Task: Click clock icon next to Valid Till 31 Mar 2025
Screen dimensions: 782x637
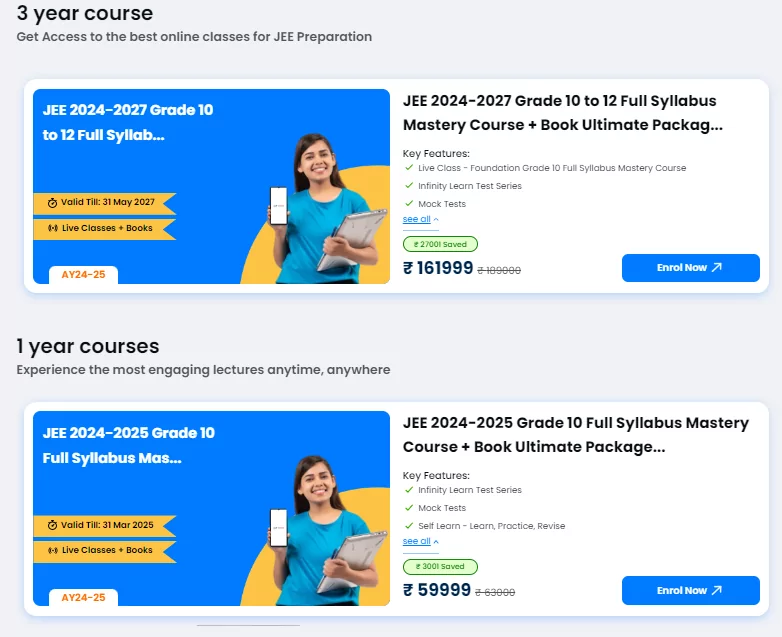Action: coord(52,525)
